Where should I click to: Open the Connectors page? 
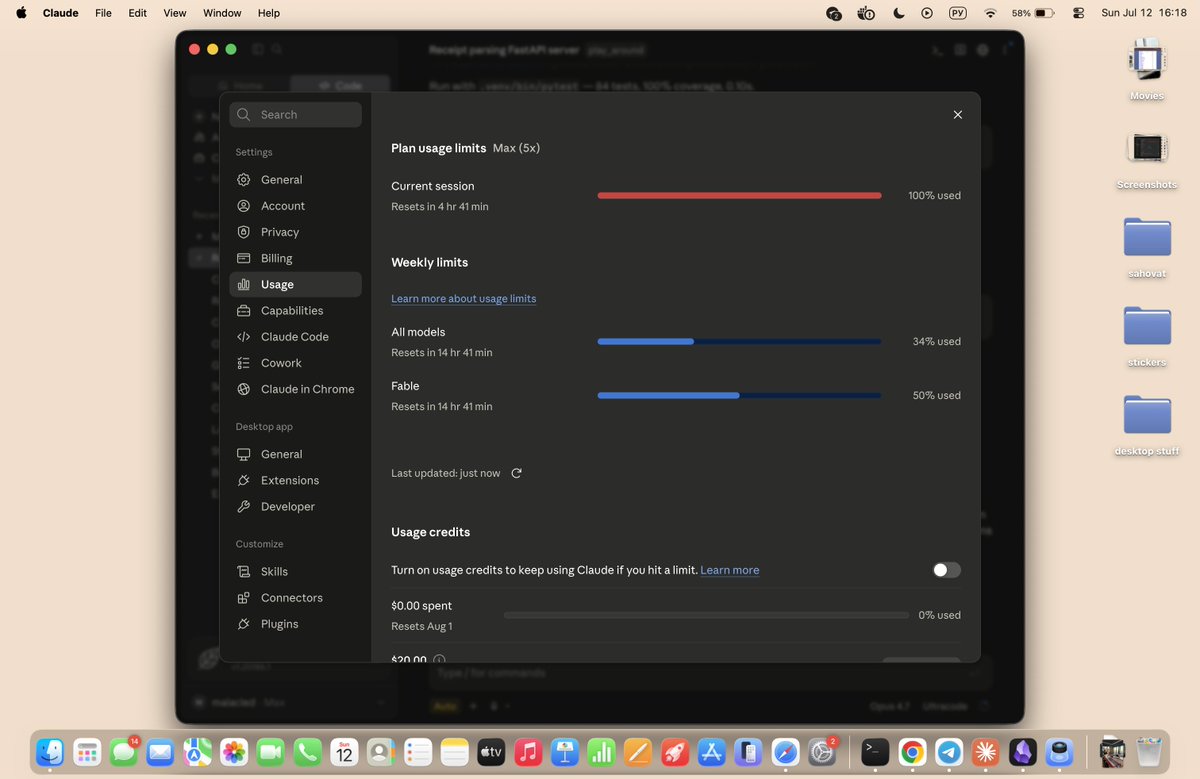click(x=295, y=598)
